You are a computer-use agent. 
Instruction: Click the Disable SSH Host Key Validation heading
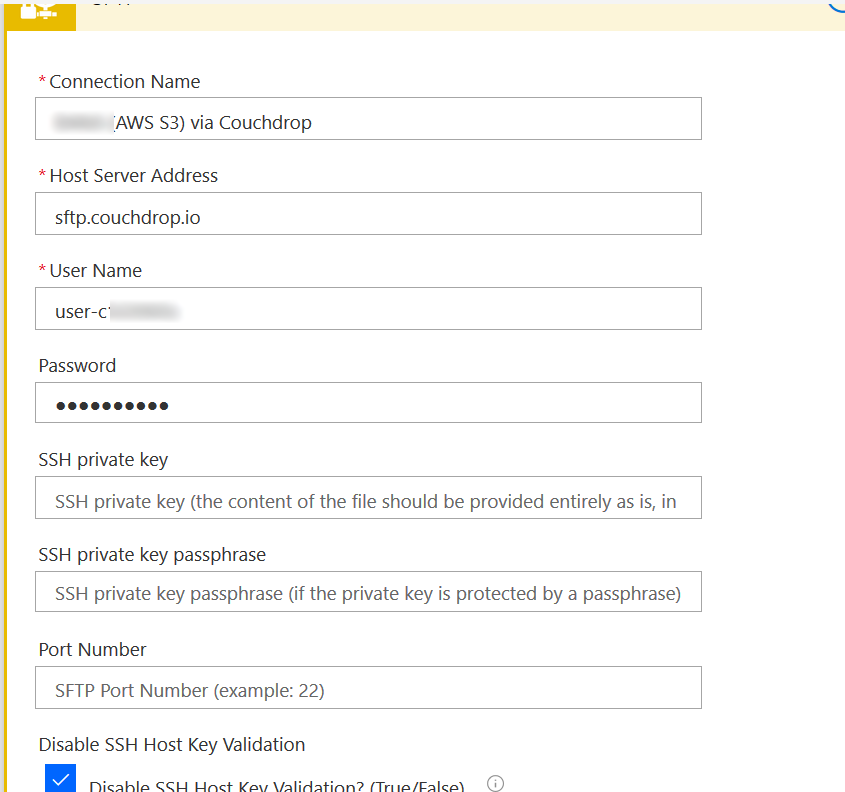click(171, 744)
